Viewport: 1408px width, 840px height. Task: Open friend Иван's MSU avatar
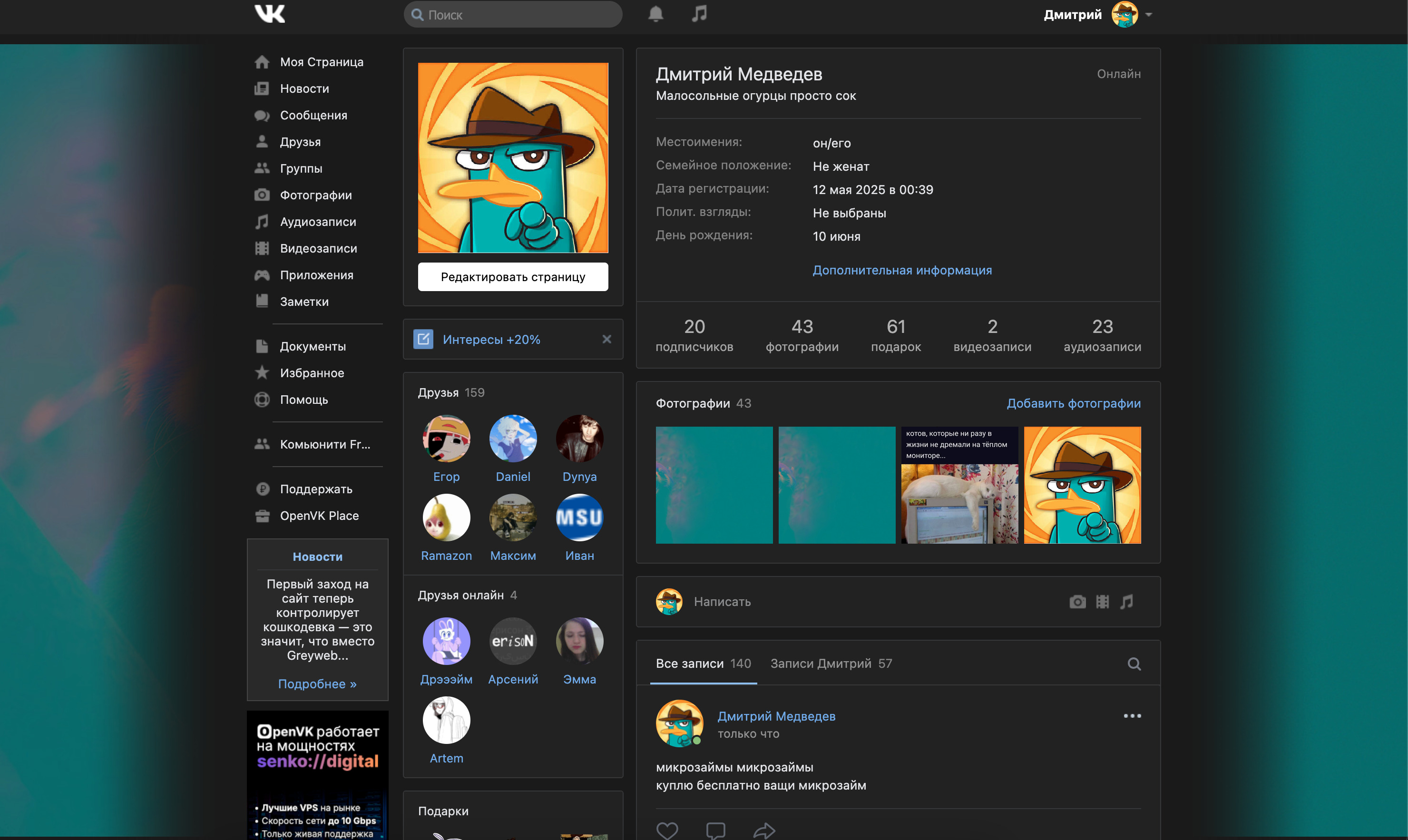point(579,518)
